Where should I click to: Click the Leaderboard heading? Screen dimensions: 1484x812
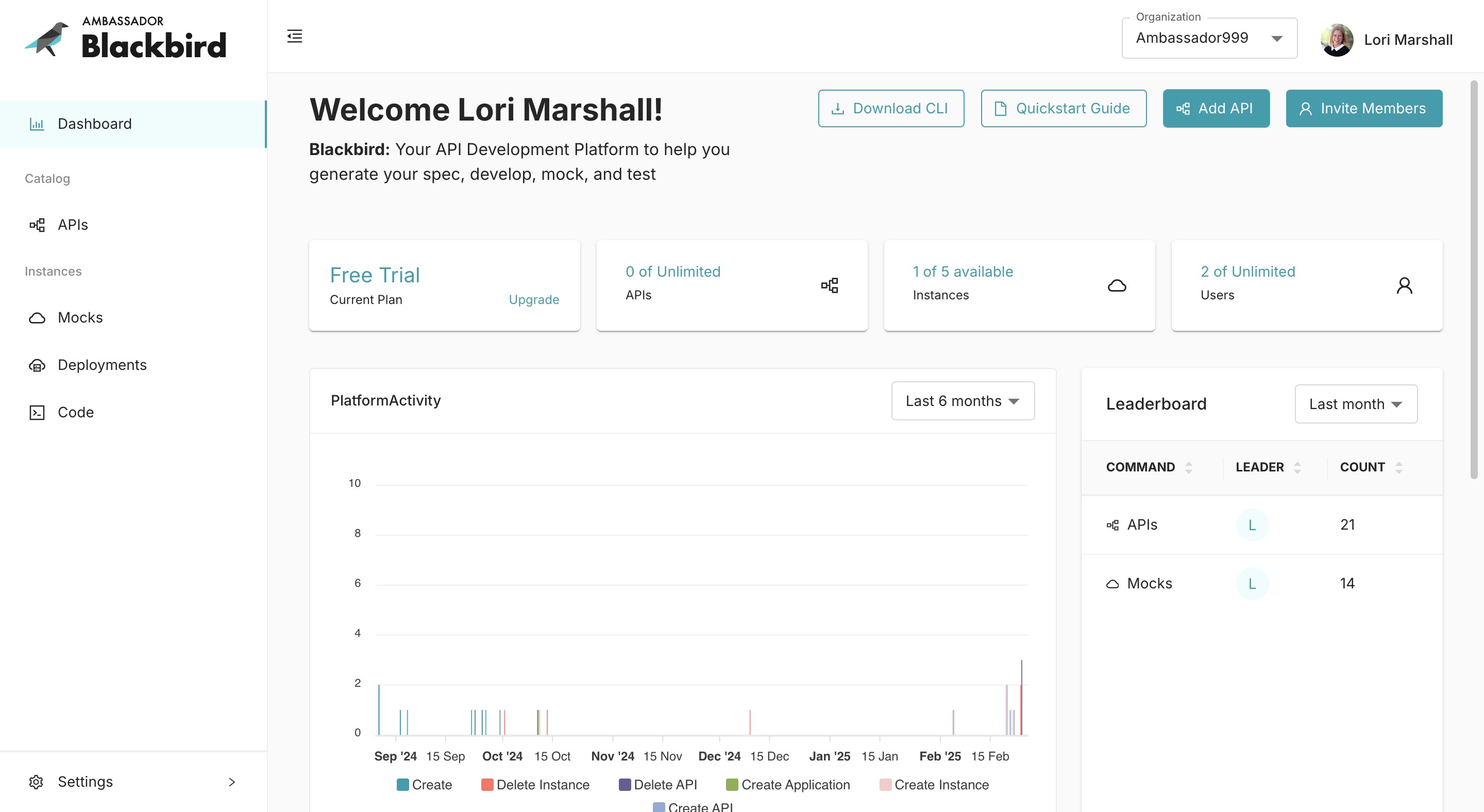tap(1156, 404)
